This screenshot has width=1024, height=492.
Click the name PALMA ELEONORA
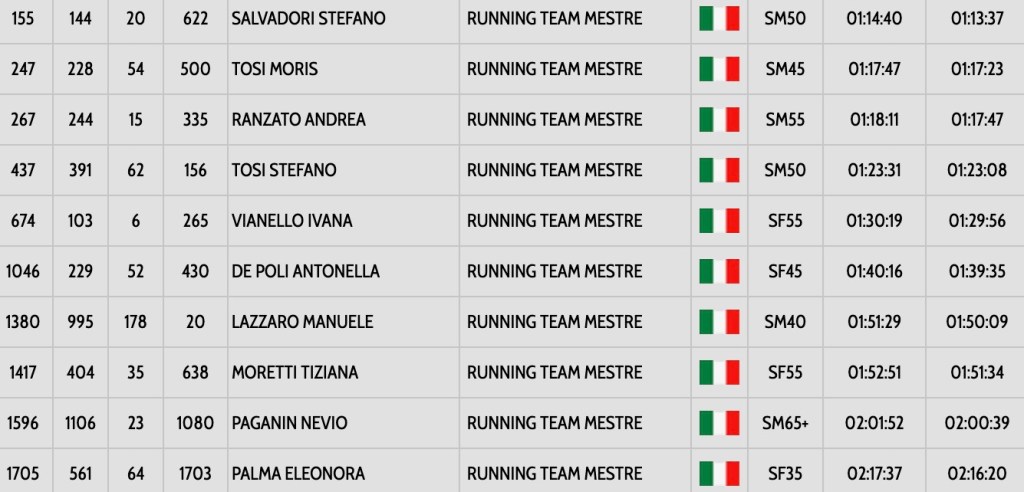coord(298,473)
